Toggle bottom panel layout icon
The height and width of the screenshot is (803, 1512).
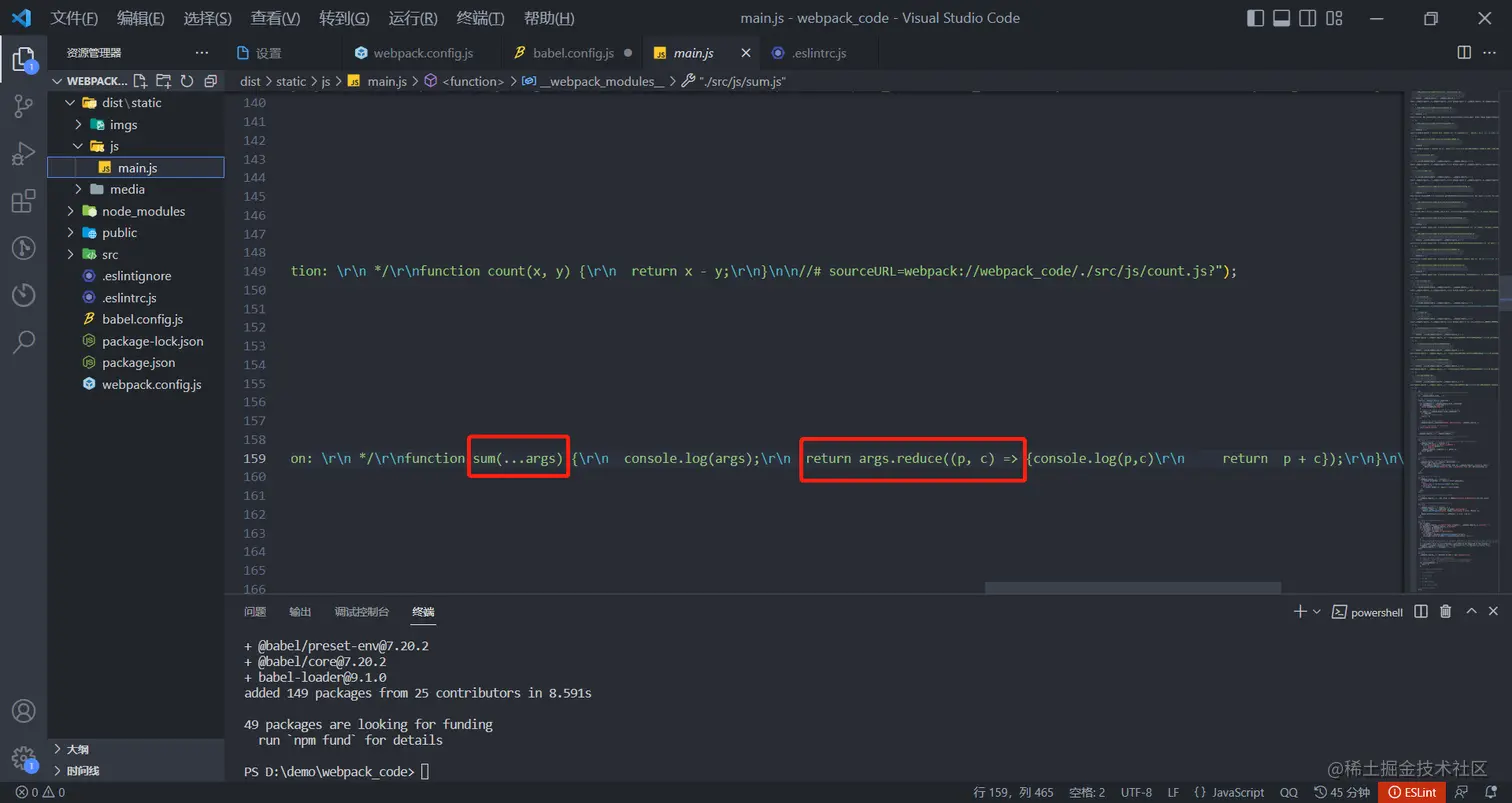tap(1282, 18)
